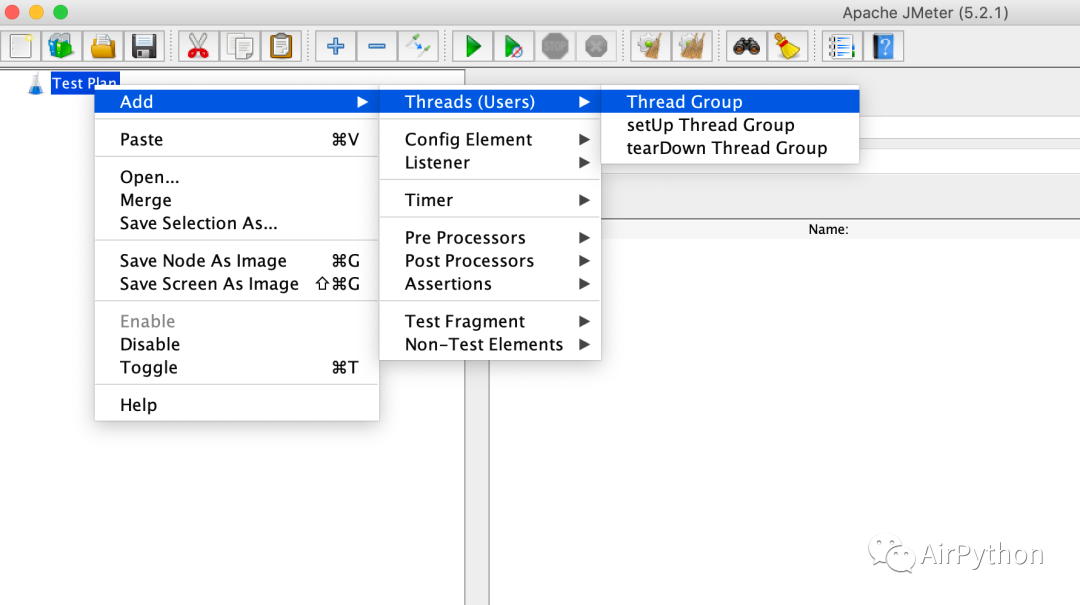Image resolution: width=1080 pixels, height=605 pixels.
Task: Click the New test plan icon
Action: [x=21, y=46]
